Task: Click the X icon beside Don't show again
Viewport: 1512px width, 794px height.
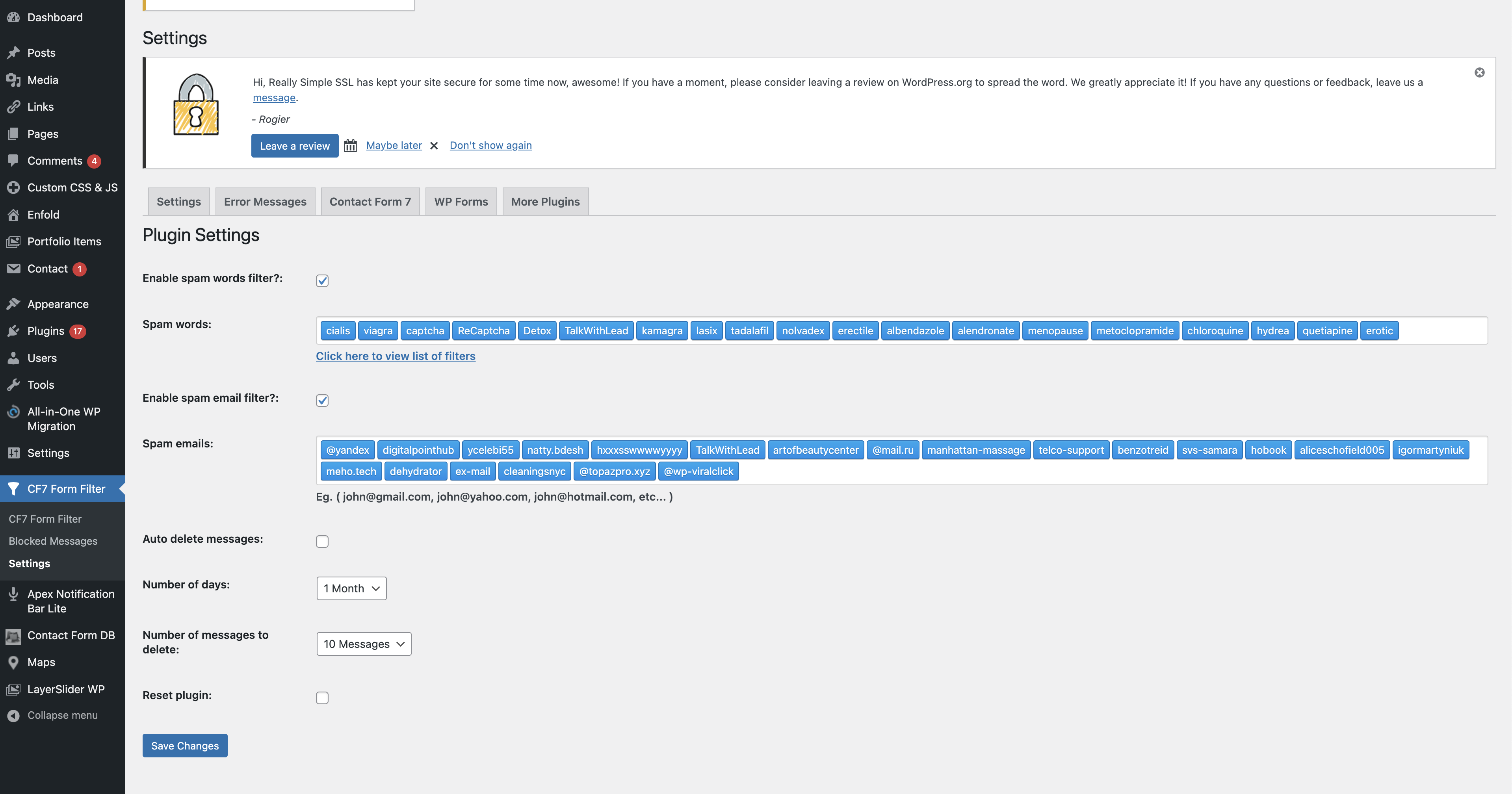Action: [435, 146]
